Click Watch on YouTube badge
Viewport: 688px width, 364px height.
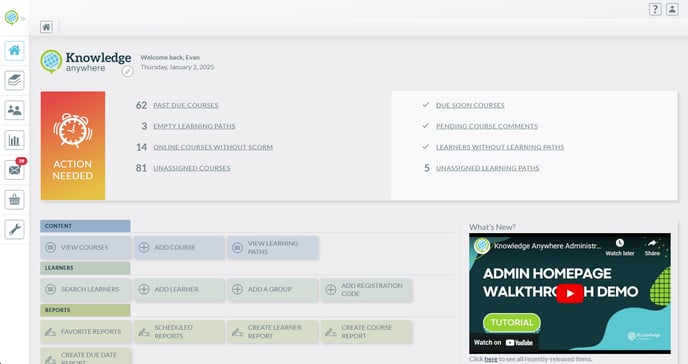[503, 343]
